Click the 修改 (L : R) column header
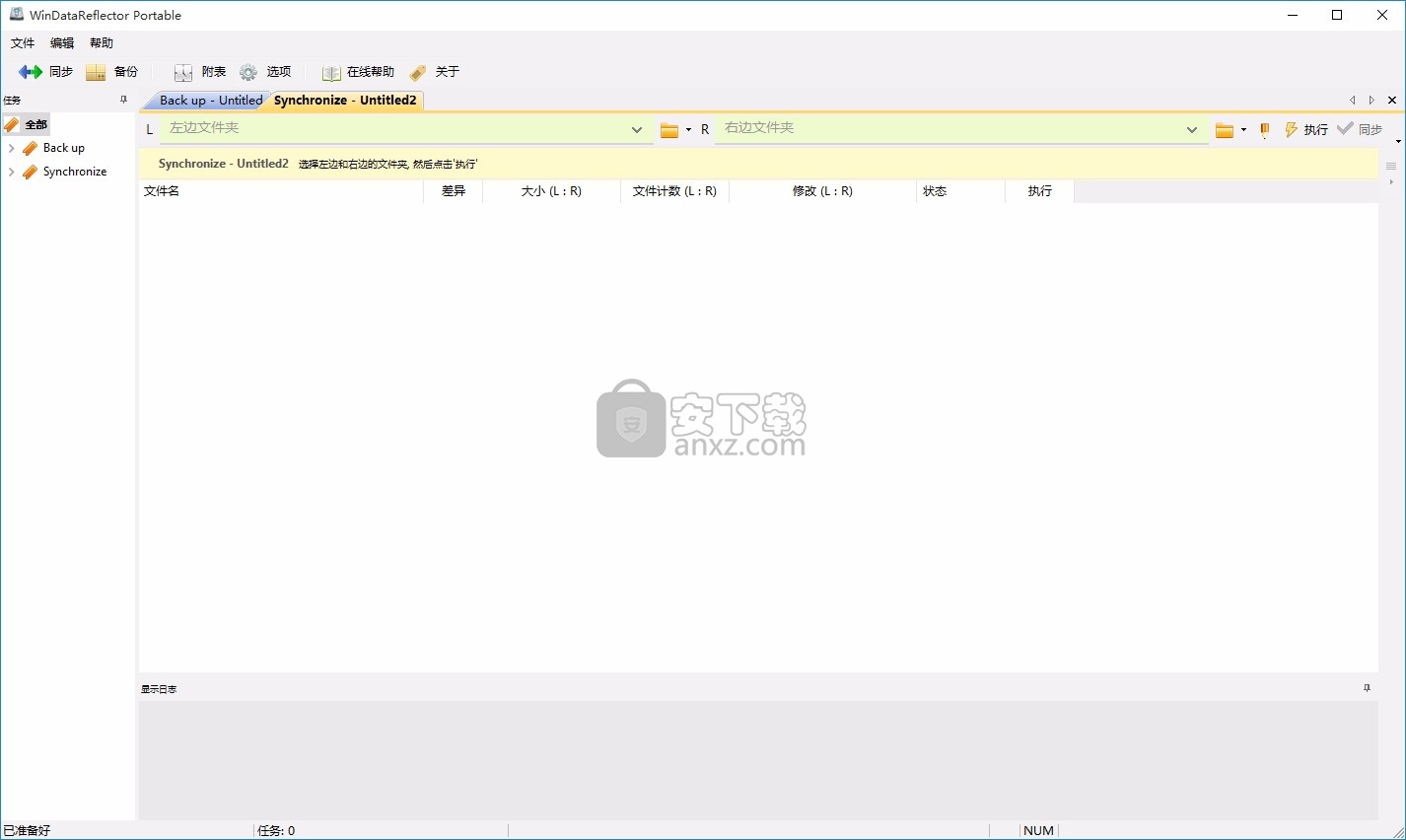Screen dimensions: 1406x840 (823, 191)
